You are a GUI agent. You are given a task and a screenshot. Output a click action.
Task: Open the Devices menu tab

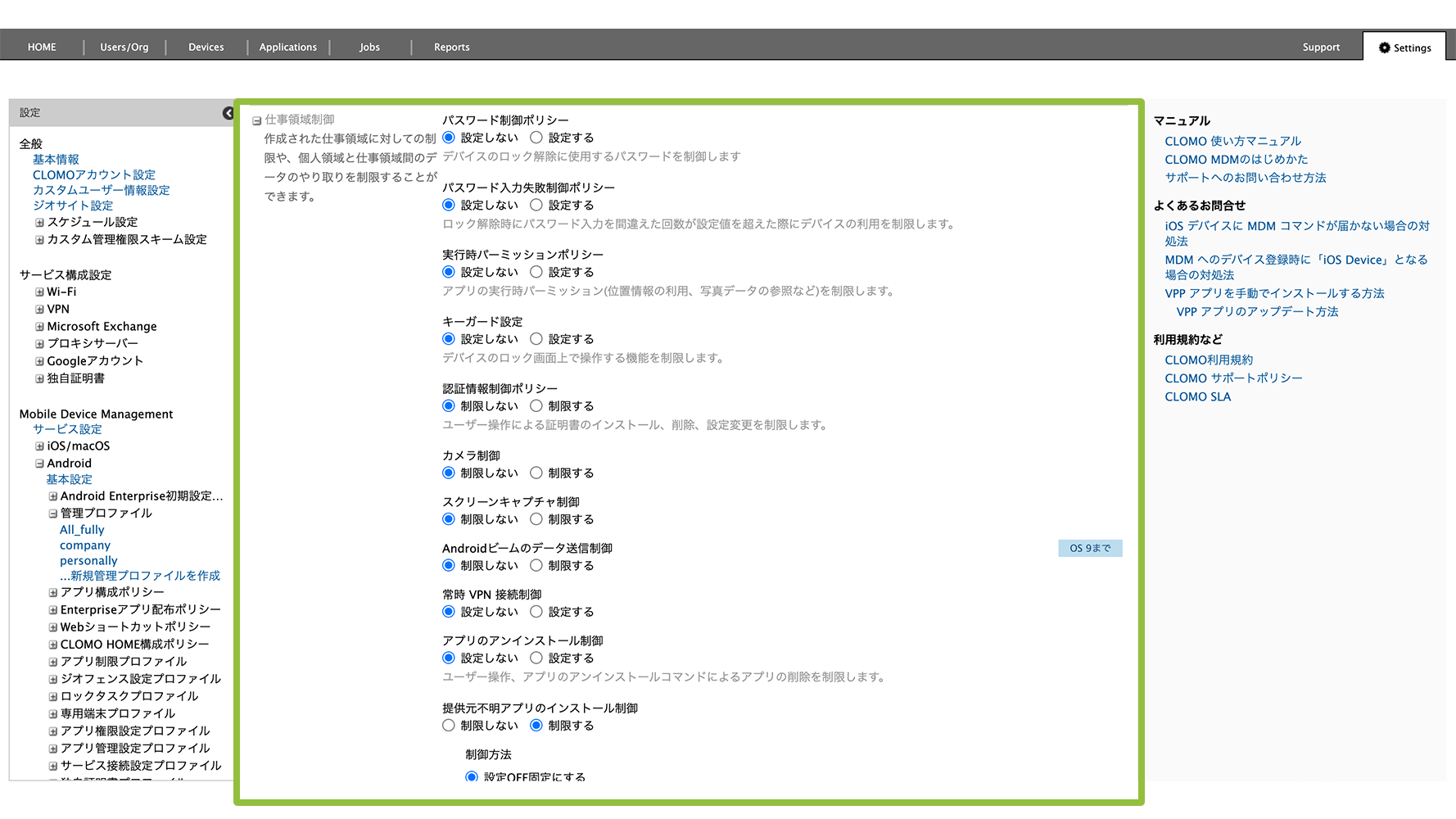[206, 48]
